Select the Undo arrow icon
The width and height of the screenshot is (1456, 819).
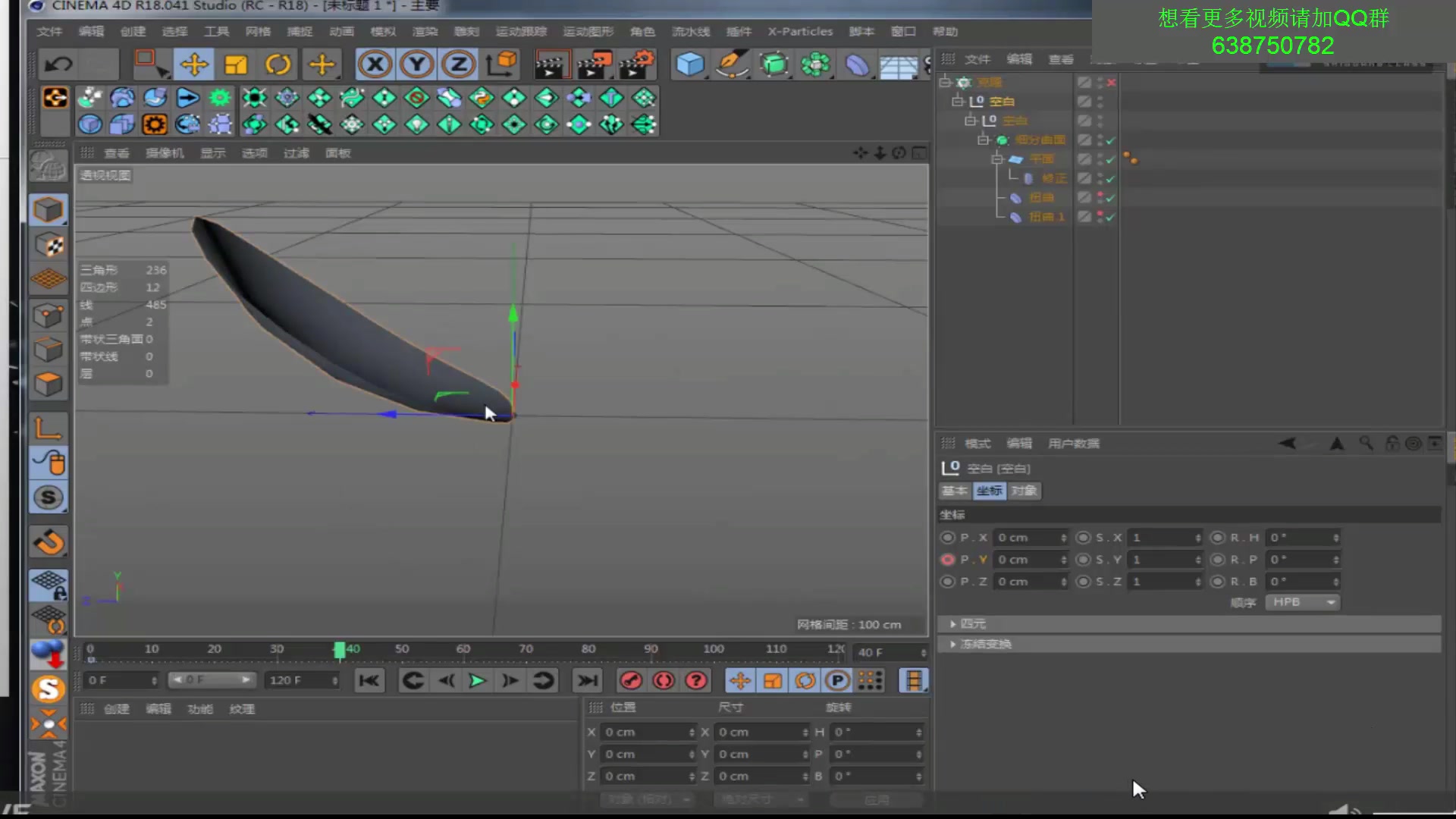click(59, 64)
